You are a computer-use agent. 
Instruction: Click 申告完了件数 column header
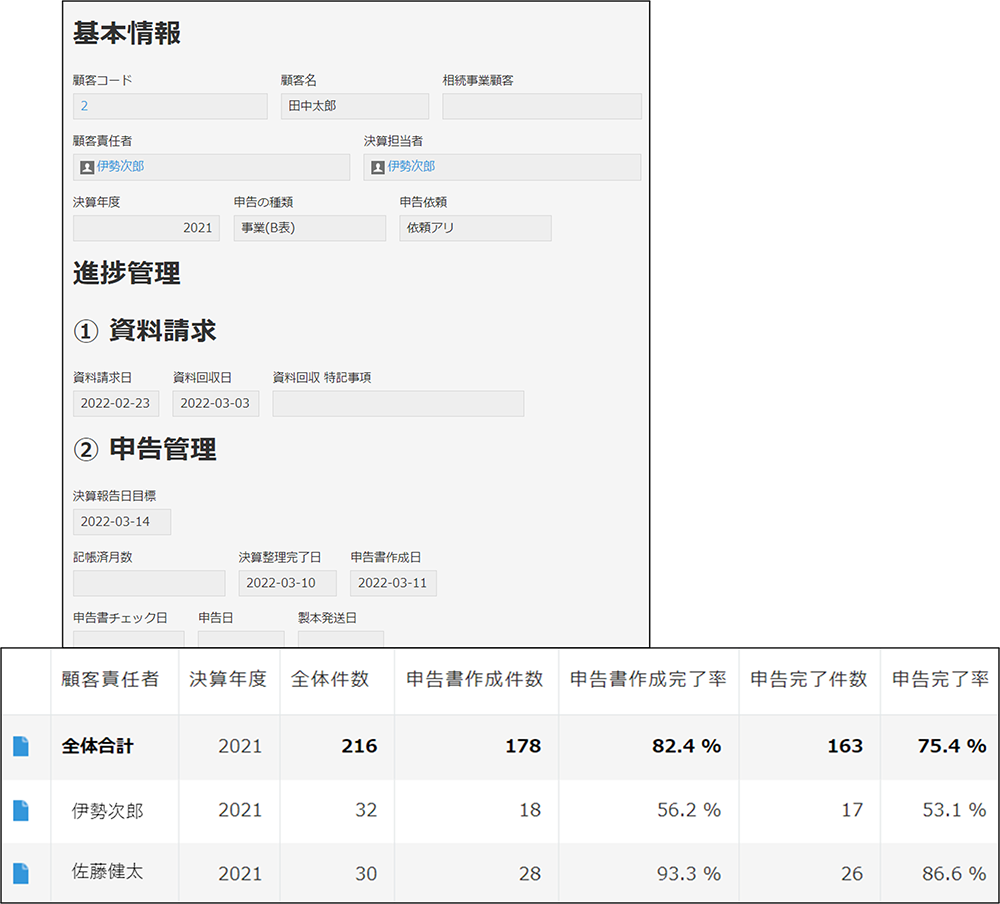point(809,679)
